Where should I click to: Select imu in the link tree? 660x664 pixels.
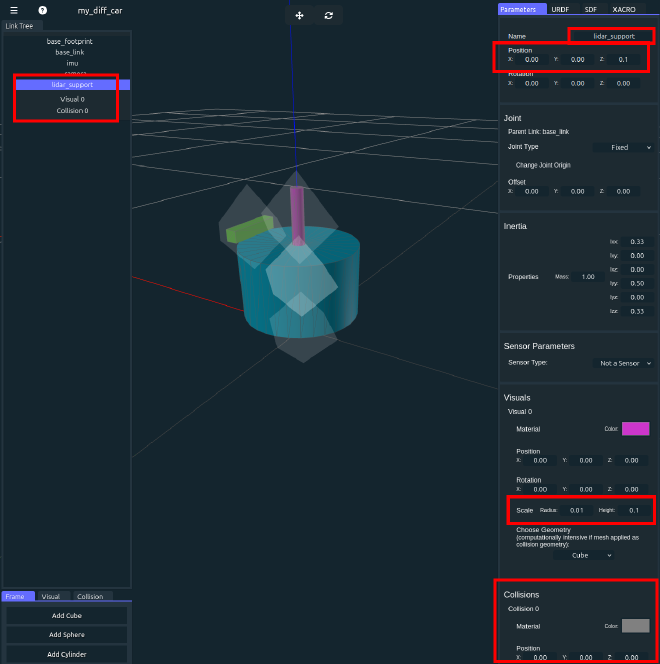(72, 64)
